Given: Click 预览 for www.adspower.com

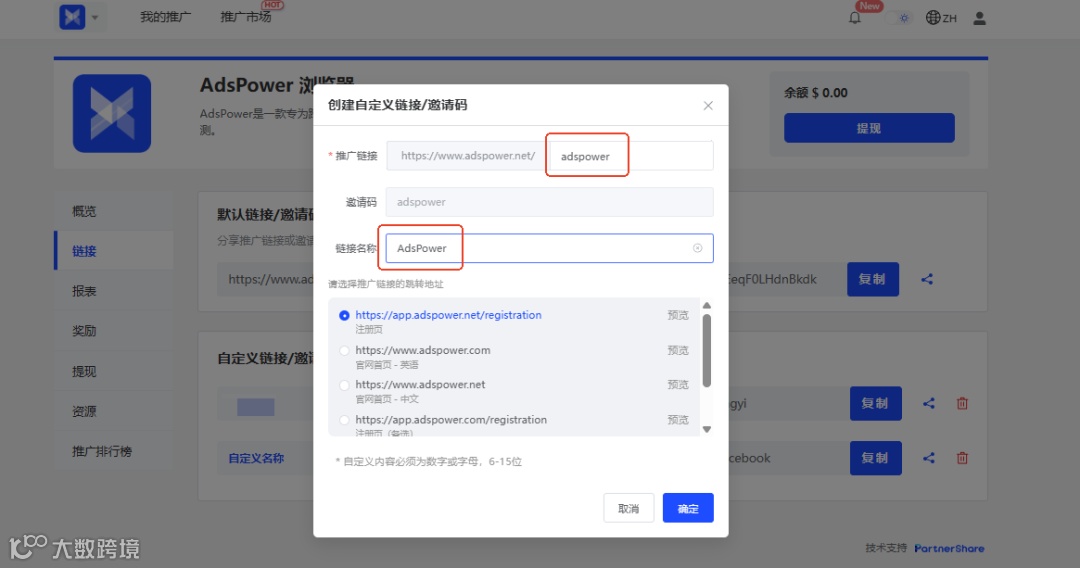Looking at the screenshot, I should click(678, 350).
